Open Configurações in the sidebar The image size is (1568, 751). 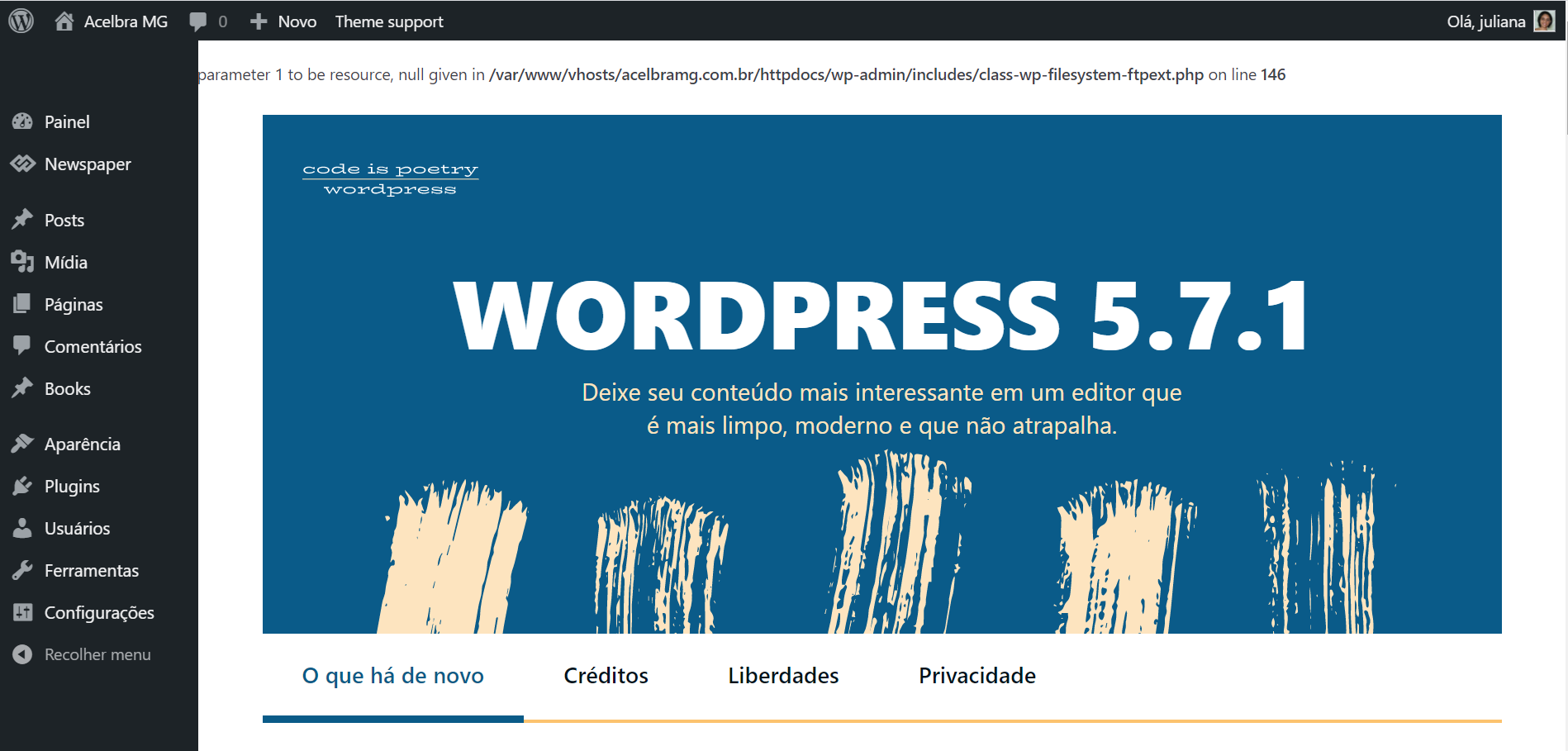(99, 612)
